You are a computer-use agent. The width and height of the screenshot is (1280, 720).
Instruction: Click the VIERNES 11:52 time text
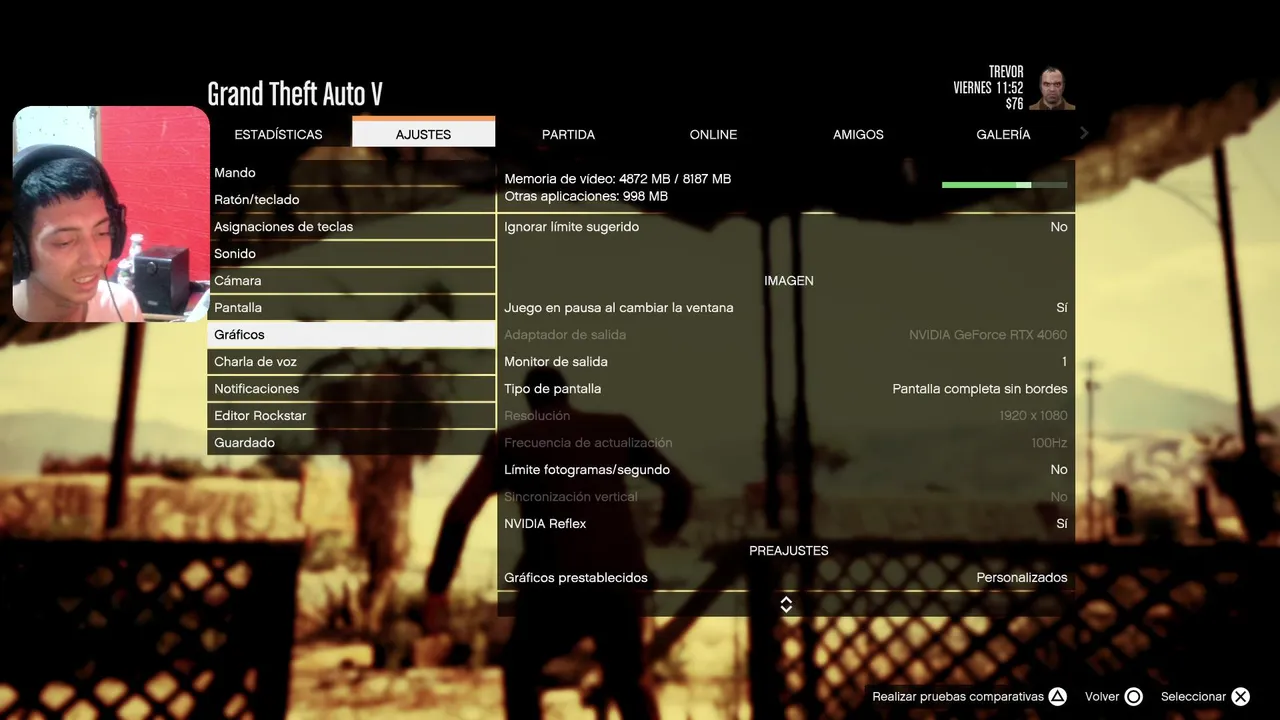click(988, 88)
